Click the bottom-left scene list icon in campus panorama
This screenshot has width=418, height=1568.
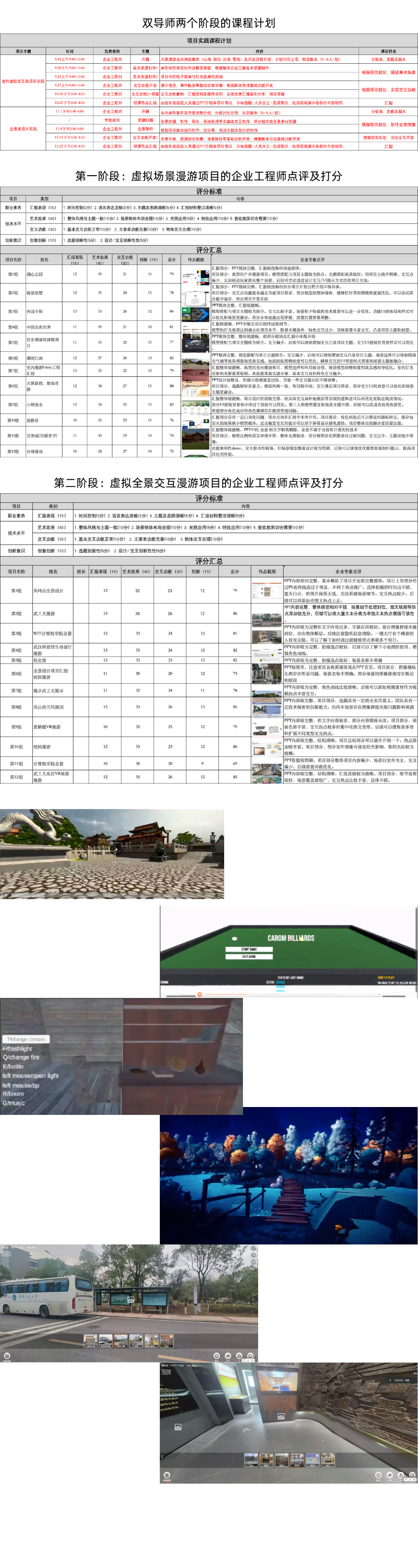[x=7, y=1356]
